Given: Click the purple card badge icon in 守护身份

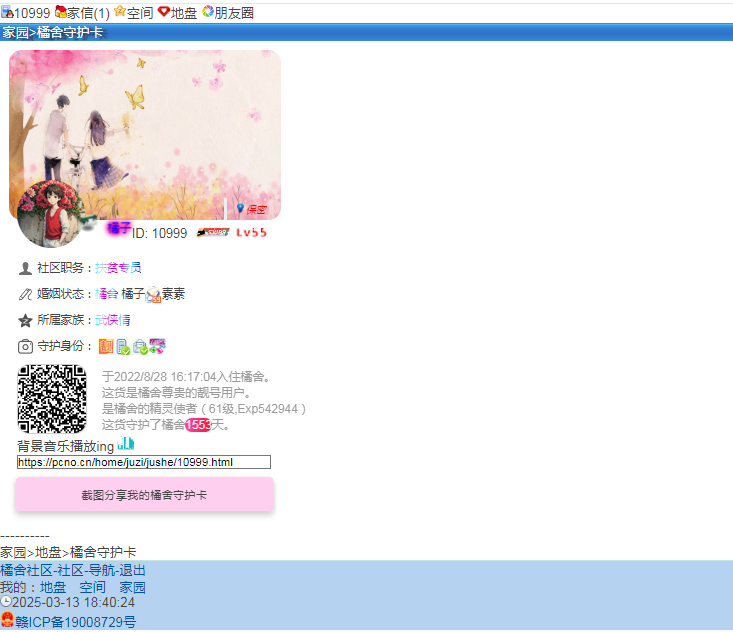Looking at the screenshot, I should coord(157,346).
